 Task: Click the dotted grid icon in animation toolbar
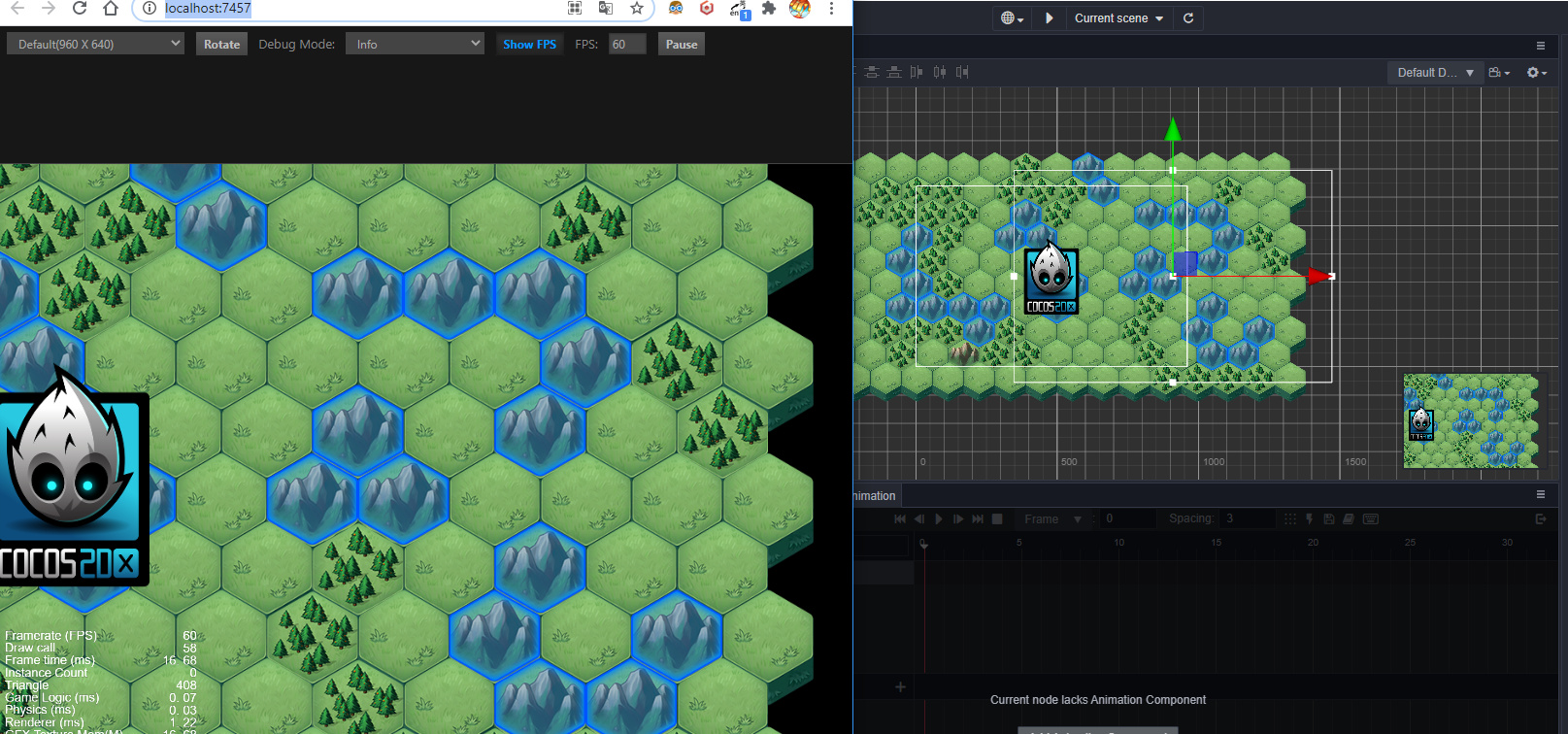(x=1290, y=519)
